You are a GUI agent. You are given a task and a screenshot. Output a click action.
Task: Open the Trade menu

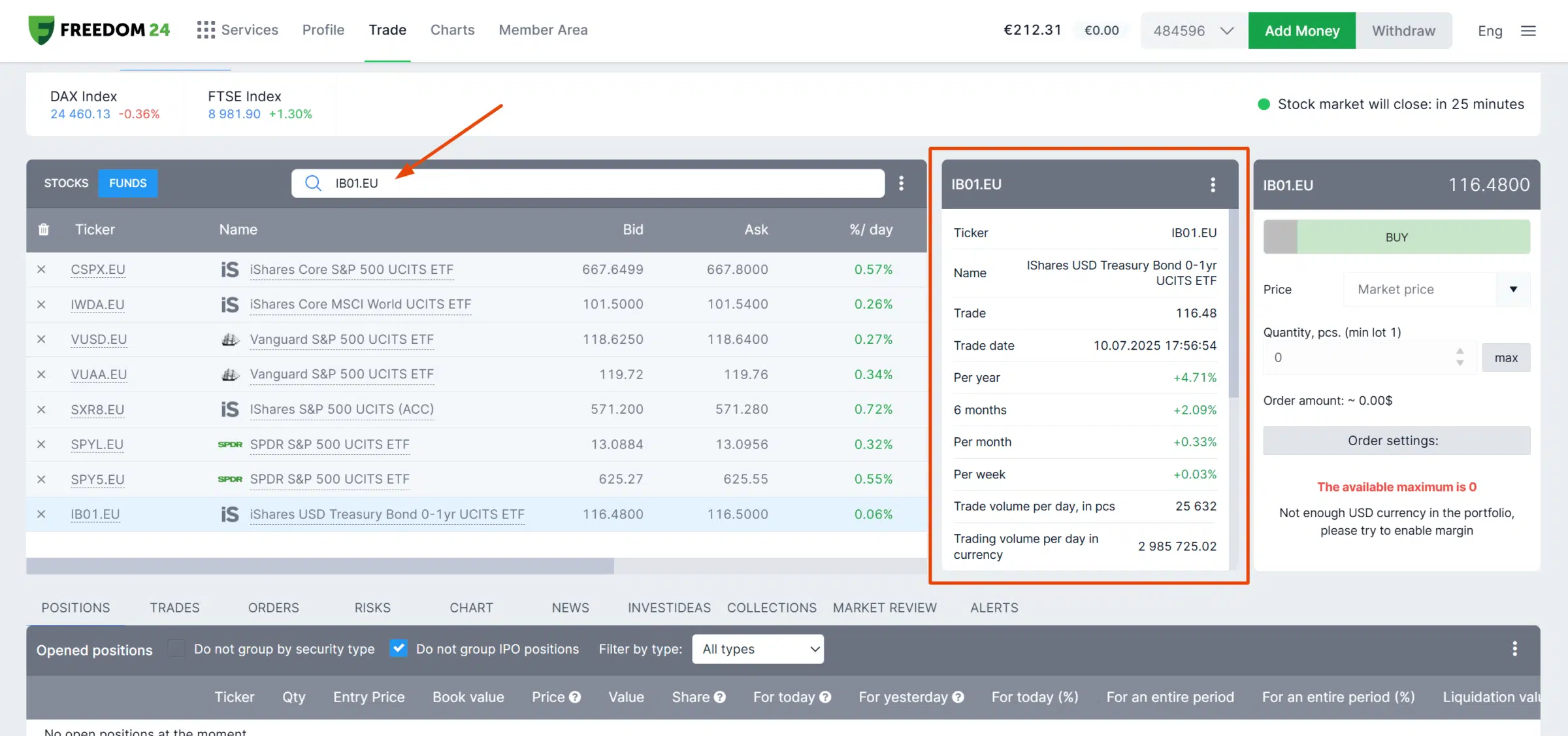click(x=387, y=30)
